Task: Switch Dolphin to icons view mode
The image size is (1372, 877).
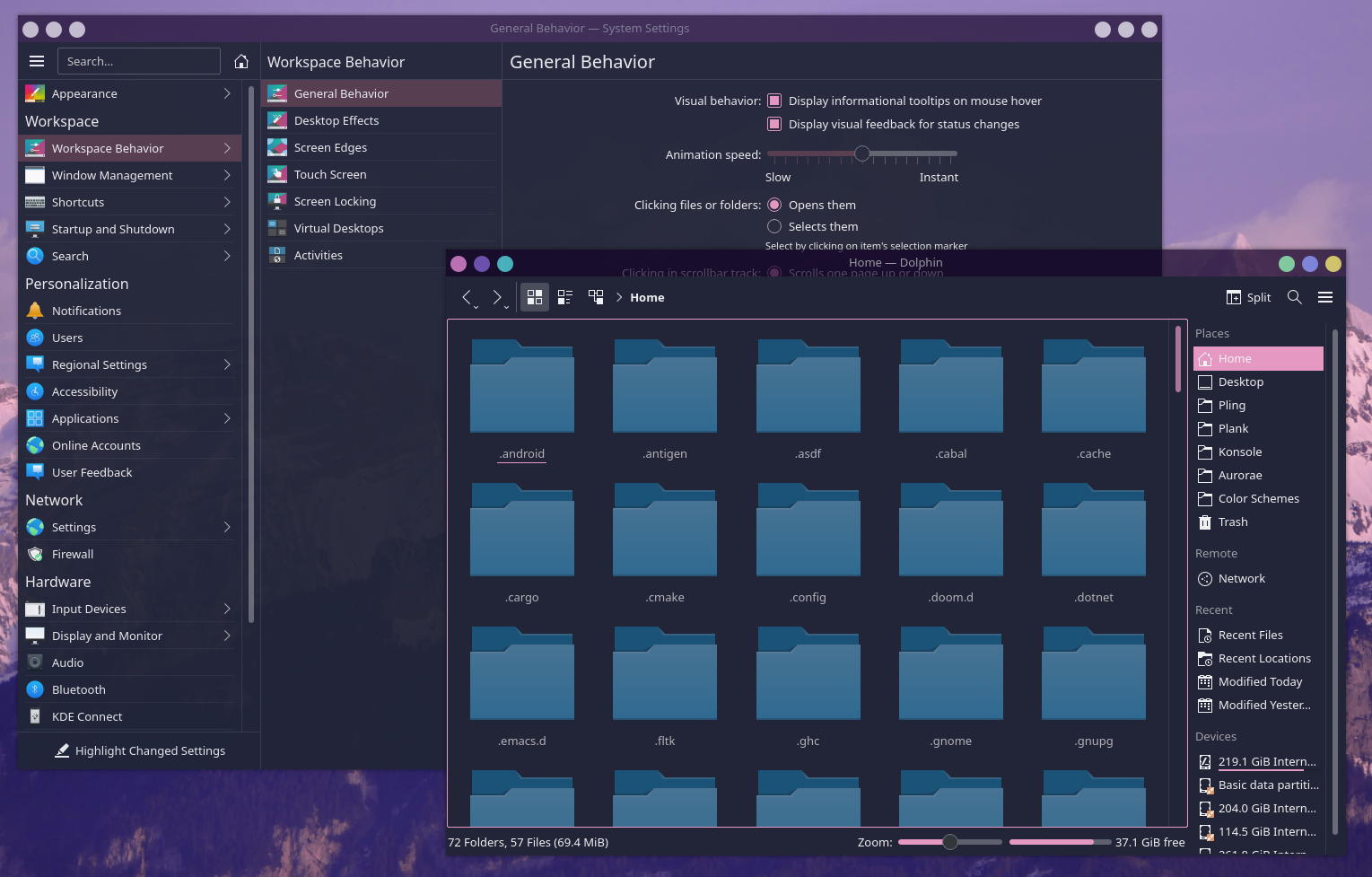Action: pos(535,297)
